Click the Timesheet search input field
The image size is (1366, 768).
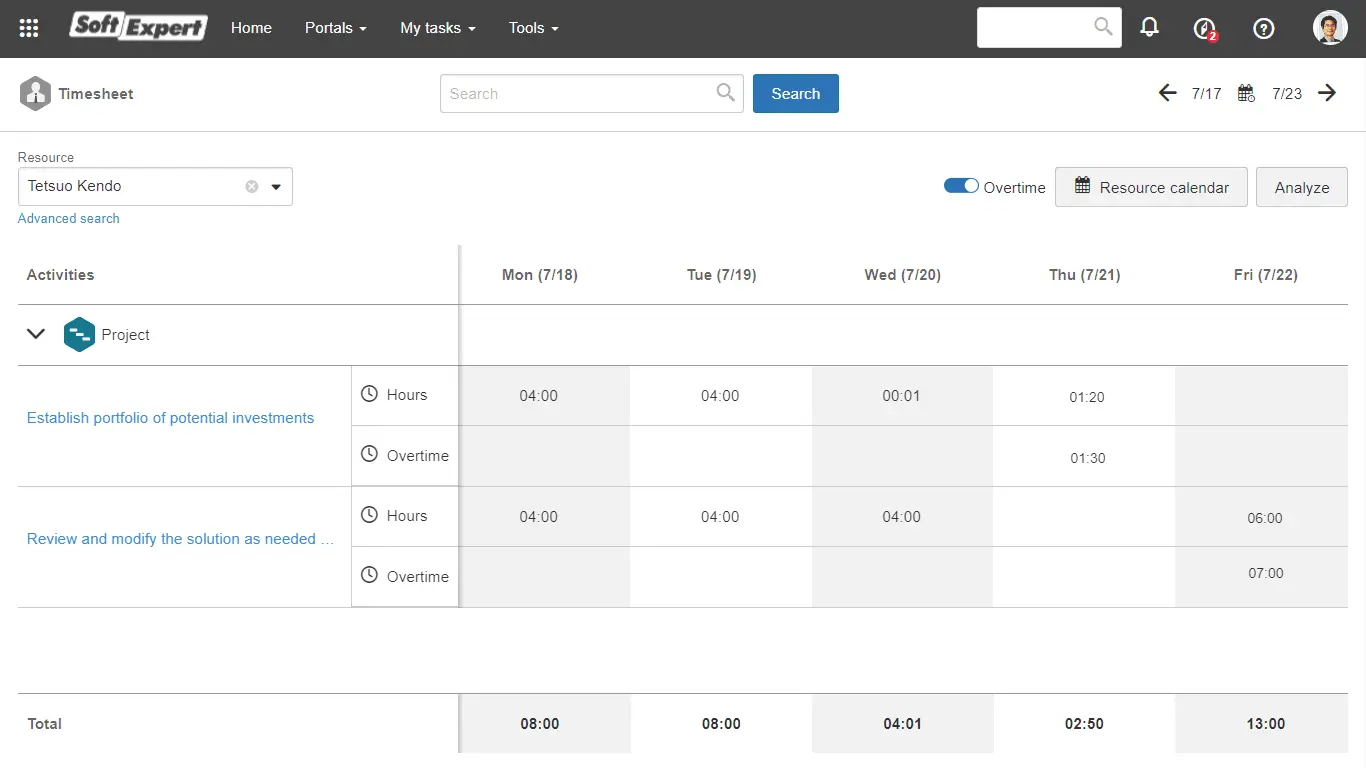coord(580,93)
